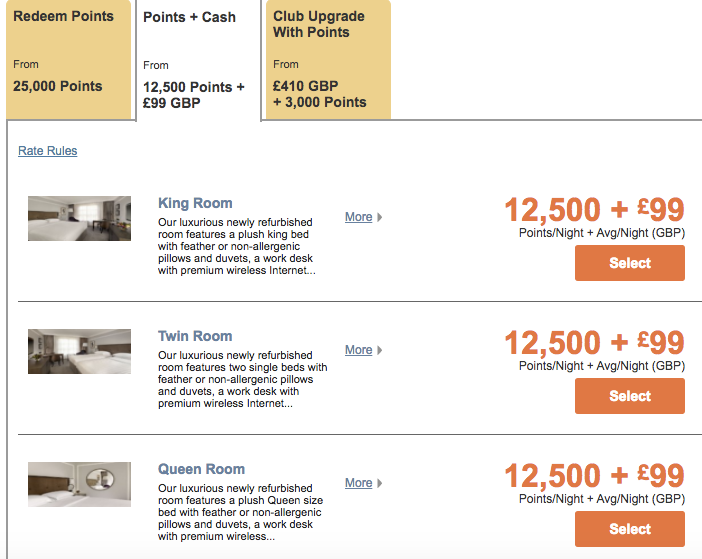This screenshot has height=559, width=702.
Task: View the King Room photo thumbnail
Action: [79, 218]
